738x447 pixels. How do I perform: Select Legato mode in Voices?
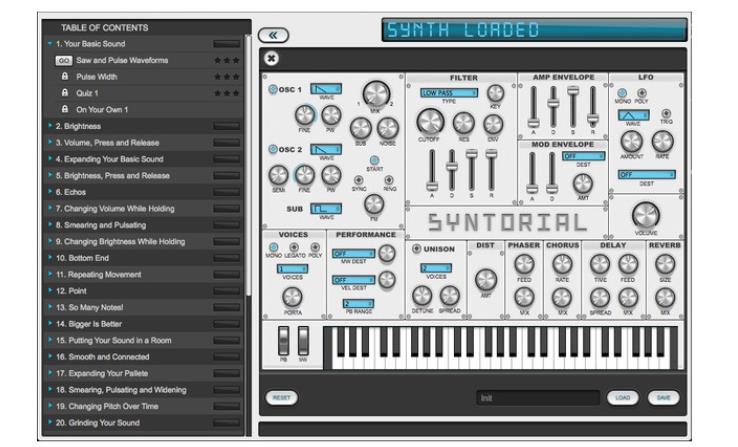pos(294,247)
